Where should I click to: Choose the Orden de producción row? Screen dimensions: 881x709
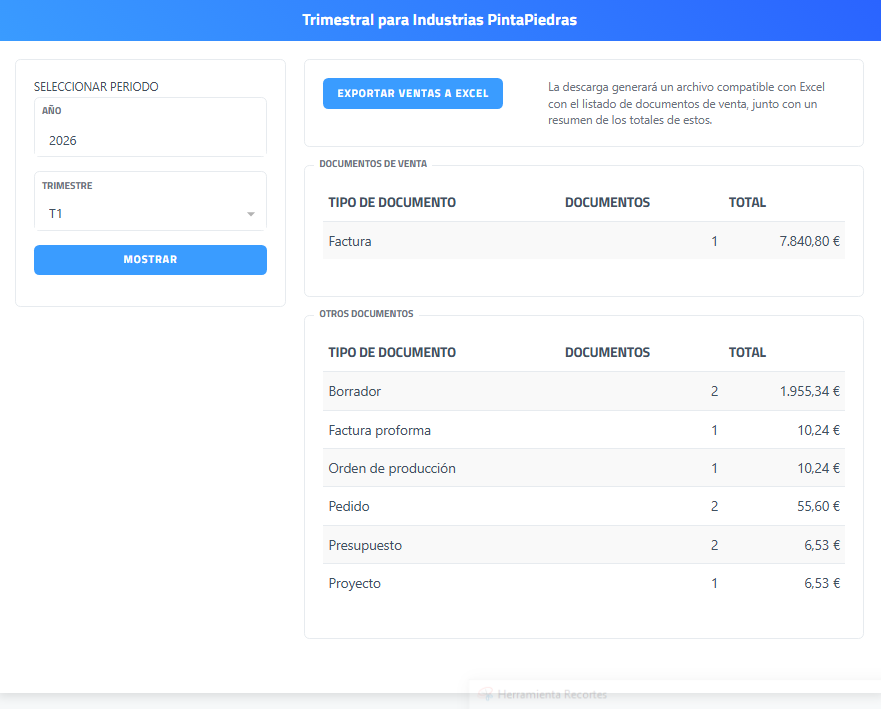(583, 468)
